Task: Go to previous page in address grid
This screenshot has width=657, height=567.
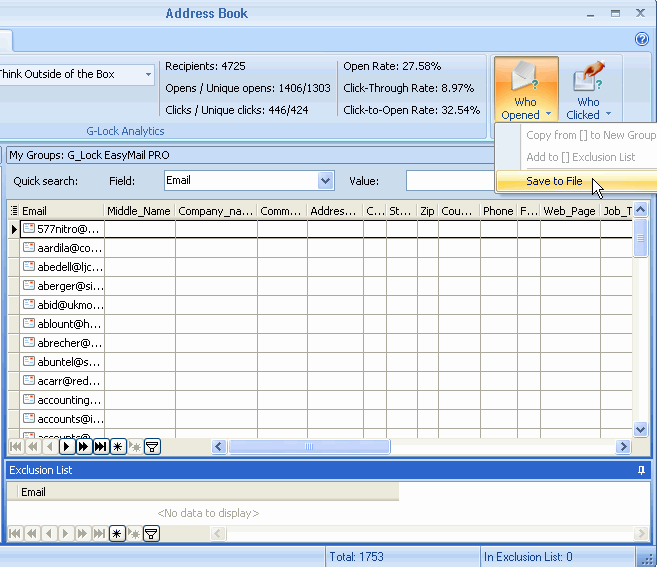Action: click(x=33, y=447)
